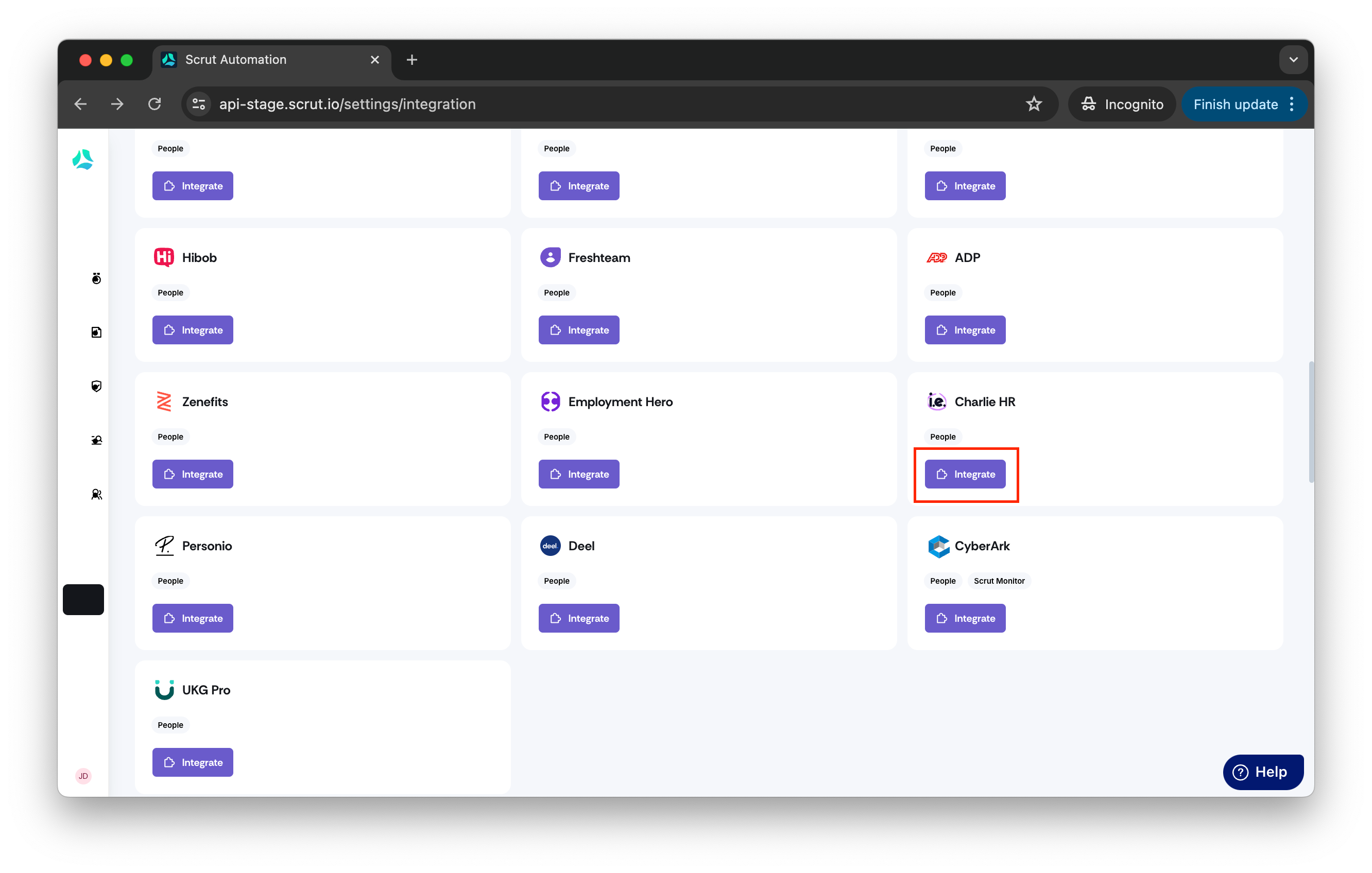Screen dimensions: 1372x873
Task: Open Chrome's three-dot menu beside Finish update
Action: pos(1292,104)
